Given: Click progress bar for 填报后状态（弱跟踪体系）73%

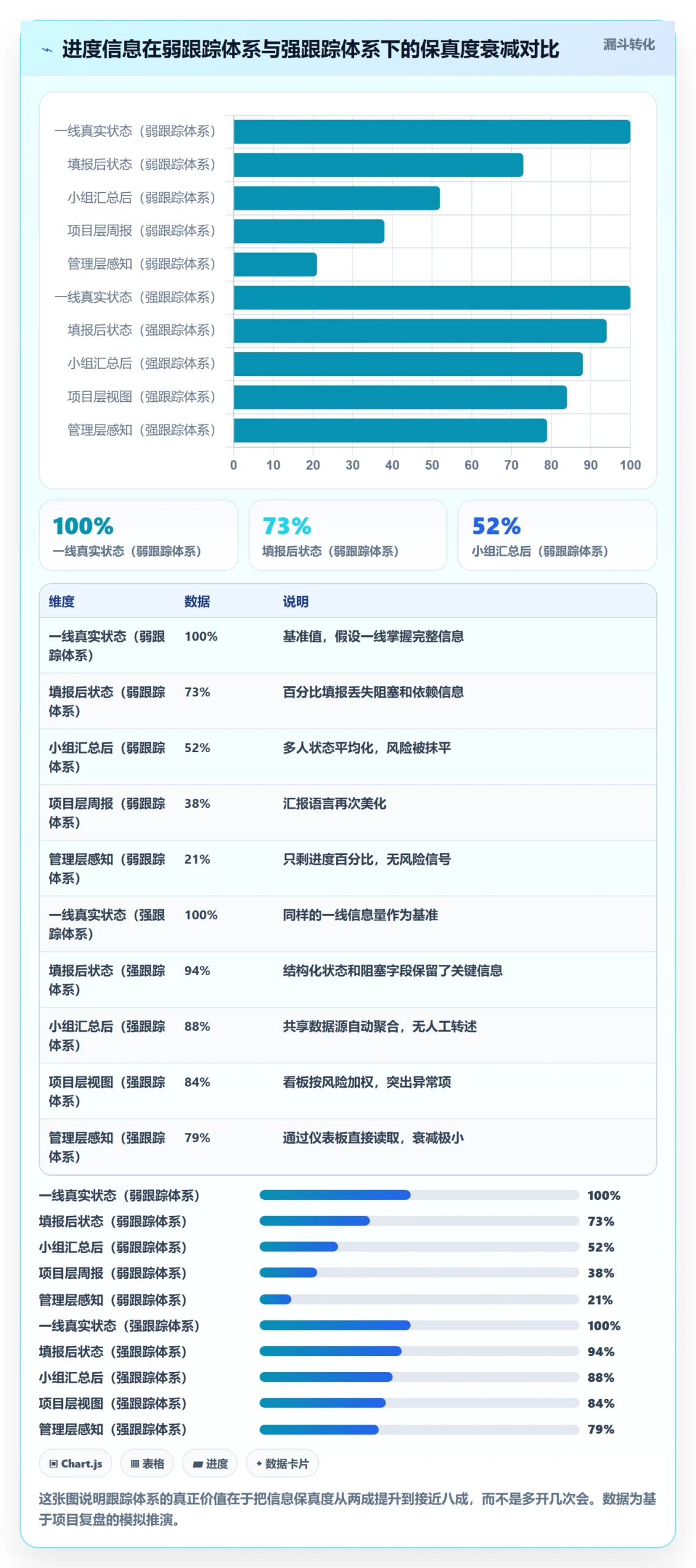Looking at the screenshot, I should point(419,1221).
